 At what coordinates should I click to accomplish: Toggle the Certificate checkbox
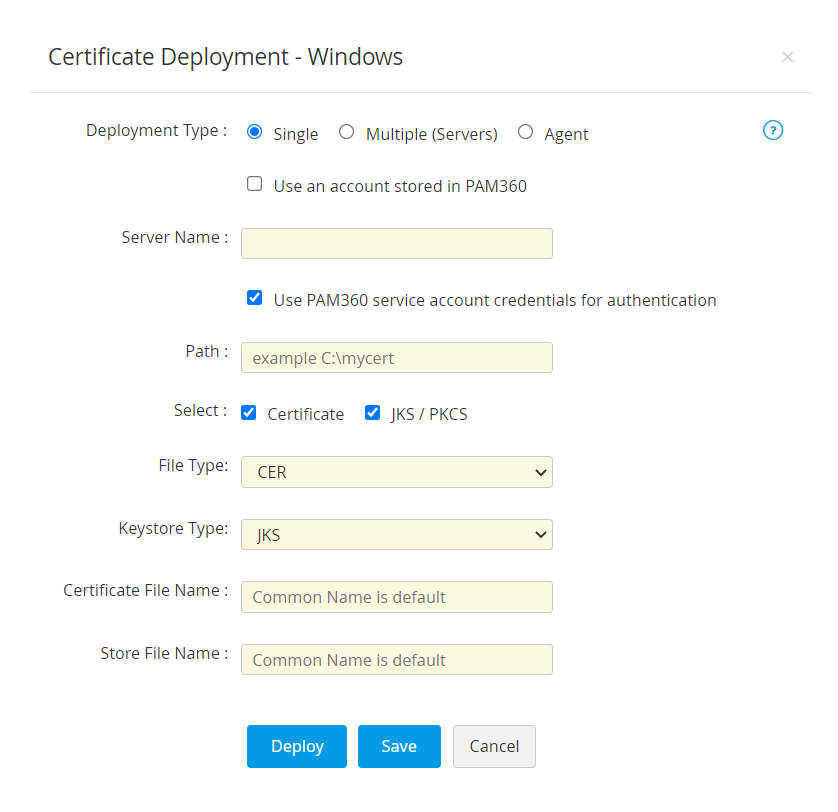[x=249, y=412]
